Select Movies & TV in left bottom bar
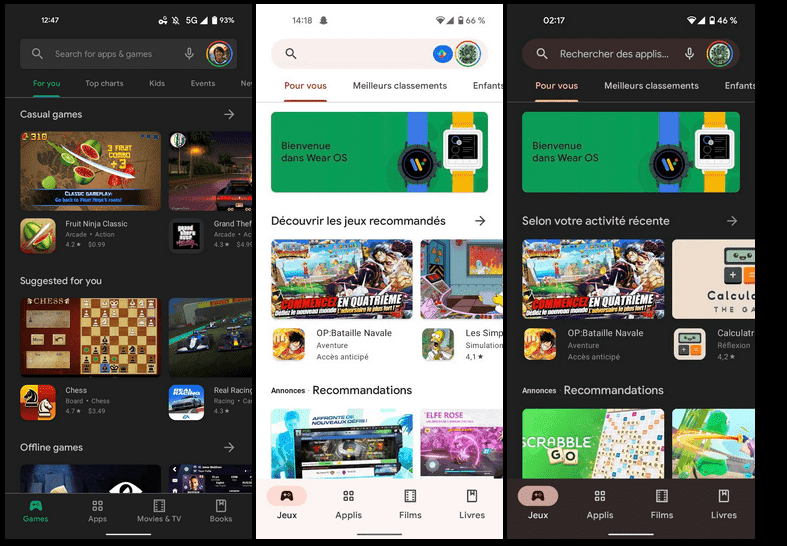The width and height of the screenshot is (787, 546). pos(159,511)
